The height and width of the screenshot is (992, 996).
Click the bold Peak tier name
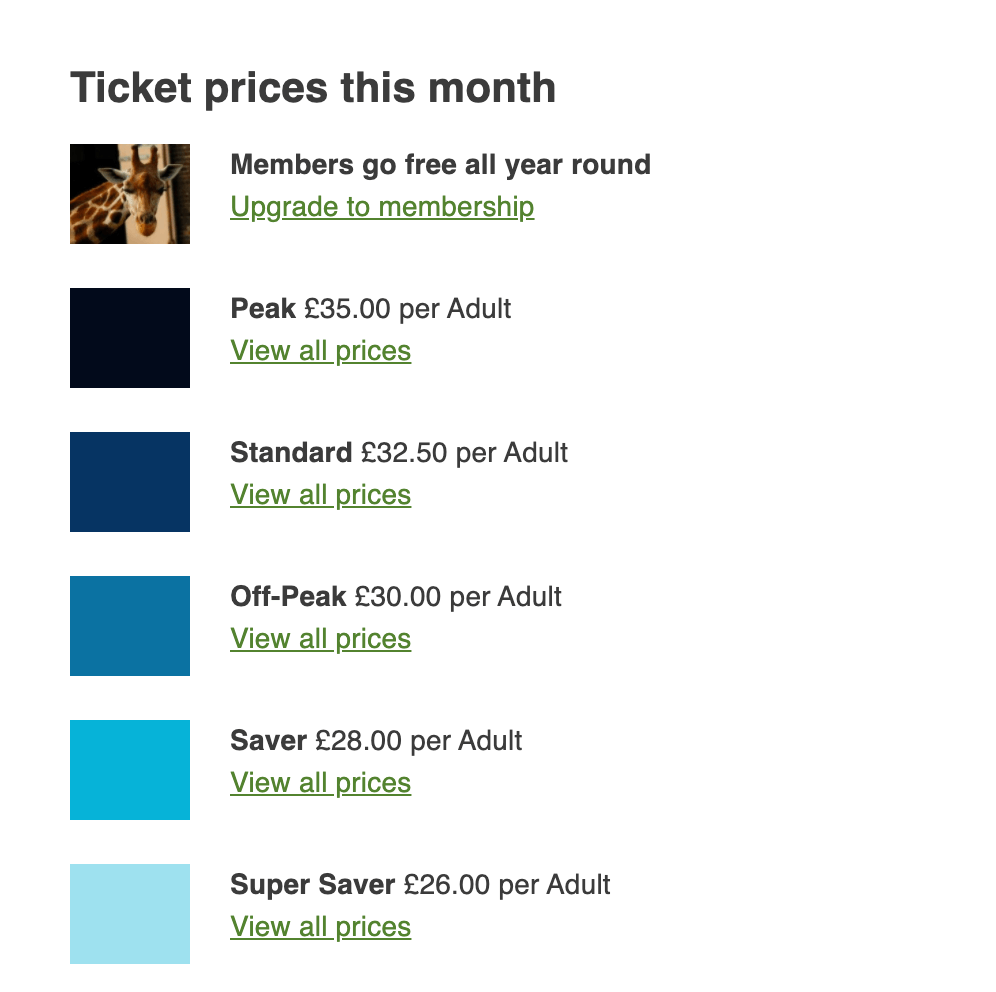point(263,309)
